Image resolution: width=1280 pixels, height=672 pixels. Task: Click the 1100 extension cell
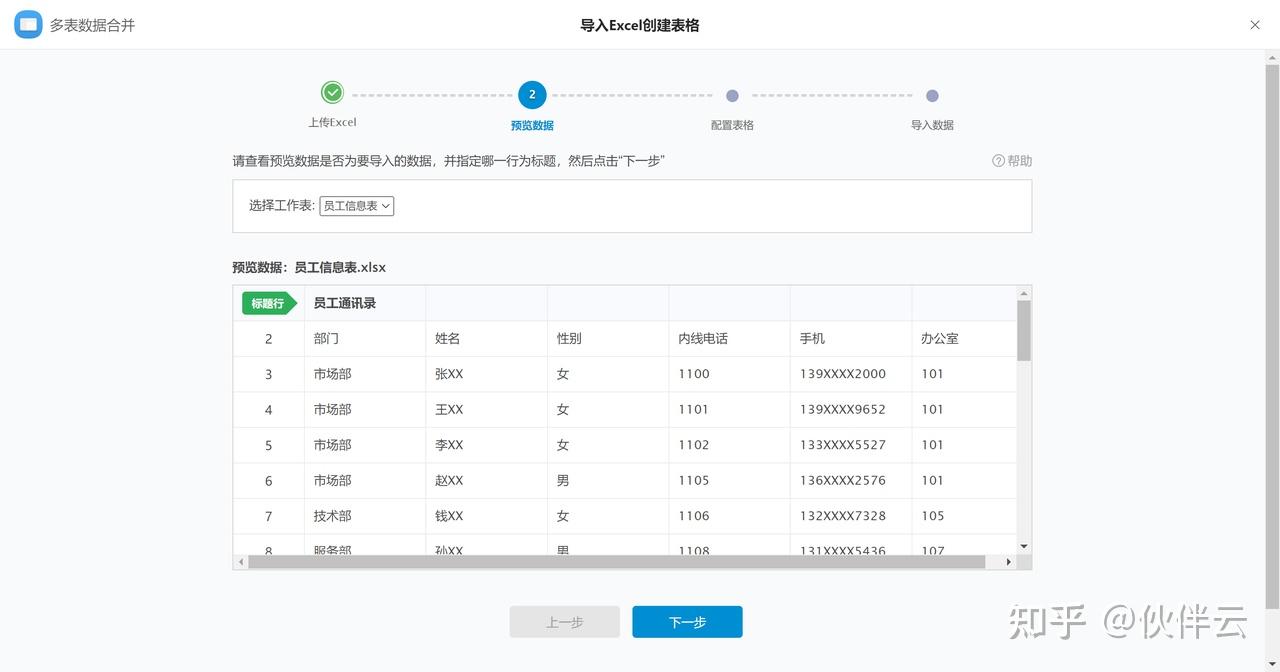pyautogui.click(x=730, y=374)
